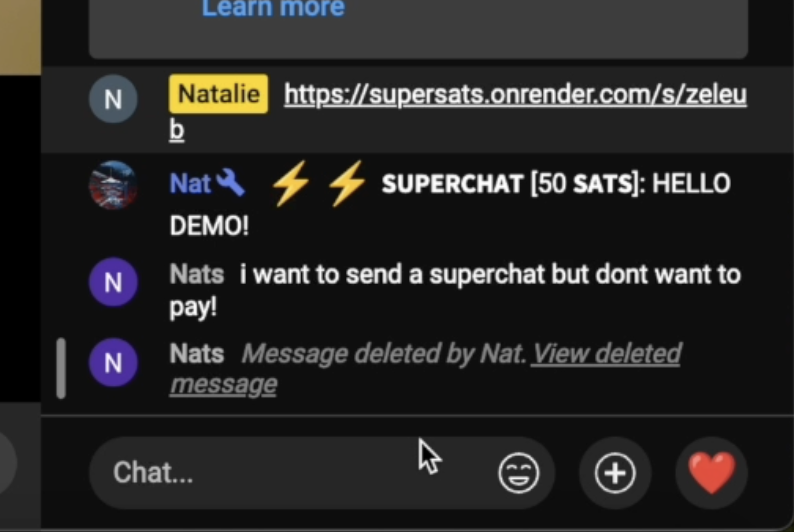The width and height of the screenshot is (794, 532).
Task: Click the first lightning bolt emoji in superchat
Action: pos(291,183)
